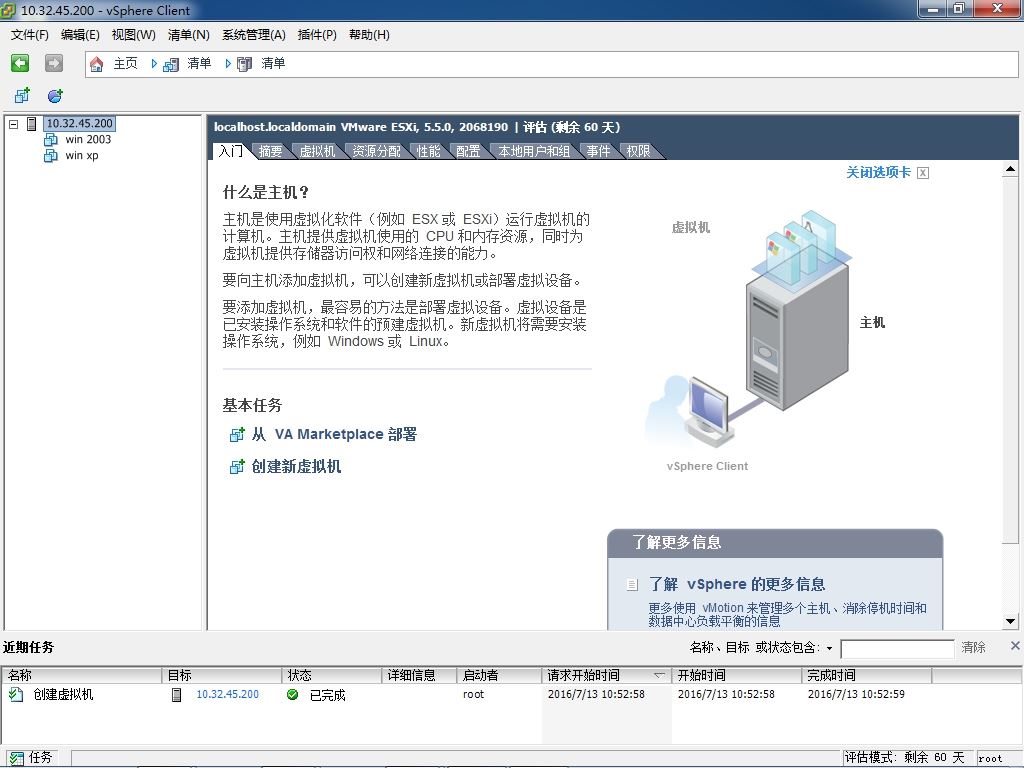Image resolution: width=1024 pixels, height=768 pixels.
Task: Click the new resource pool toolbar icon
Action: coord(55,96)
